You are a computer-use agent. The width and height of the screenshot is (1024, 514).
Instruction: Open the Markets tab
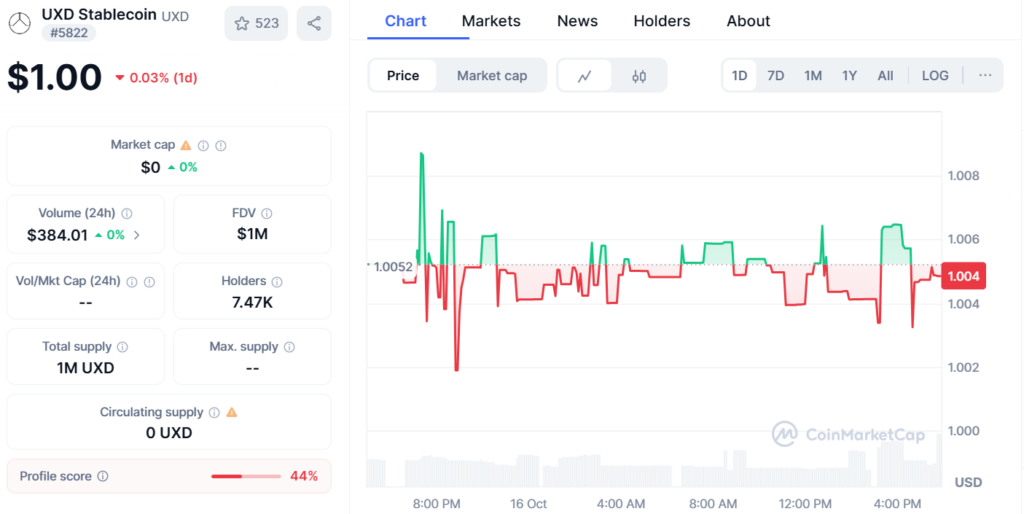pyautogui.click(x=491, y=21)
